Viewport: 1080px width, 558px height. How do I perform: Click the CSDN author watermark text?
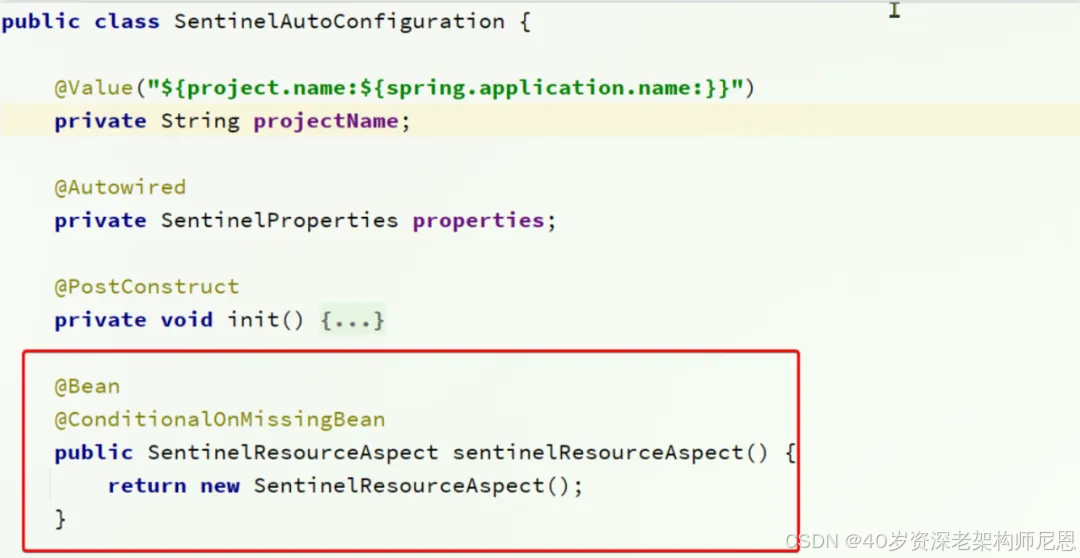(930, 541)
